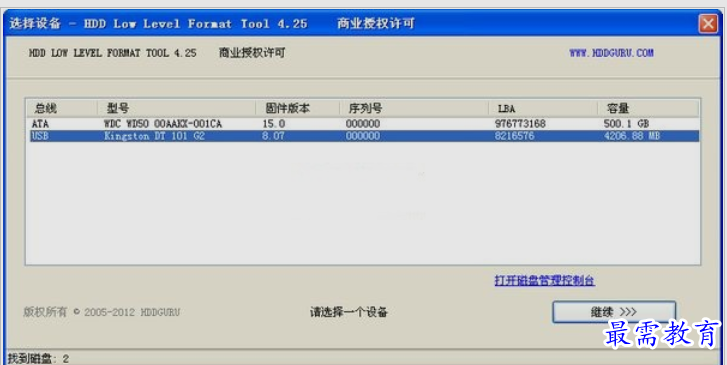
Task: Click the 4206.88 MB capacity cell
Action: pyautogui.click(x=632, y=136)
